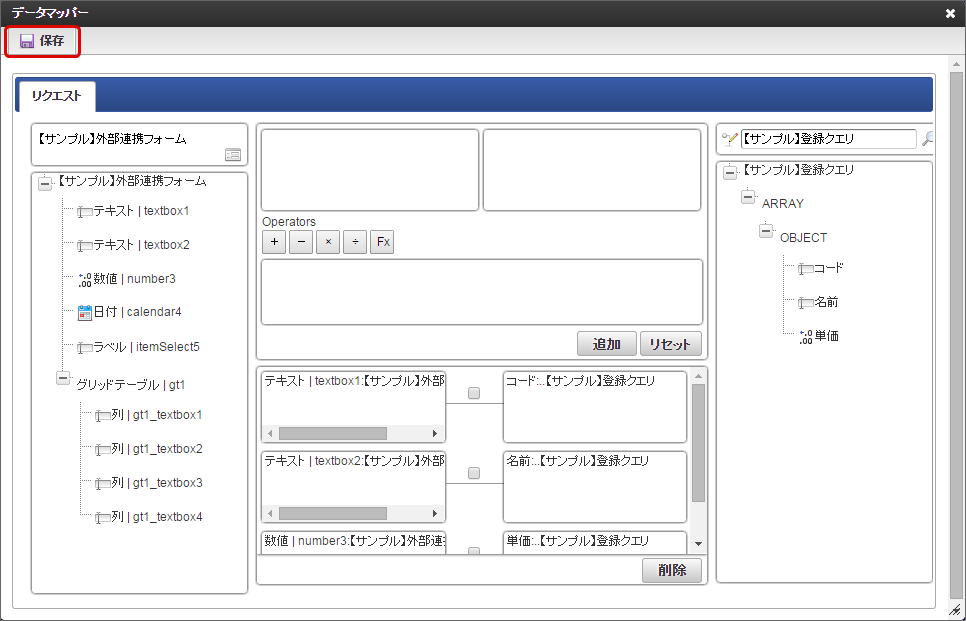This screenshot has height=621, width=966.
Task: Click the save floppy disk icon
Action: pos(27,41)
